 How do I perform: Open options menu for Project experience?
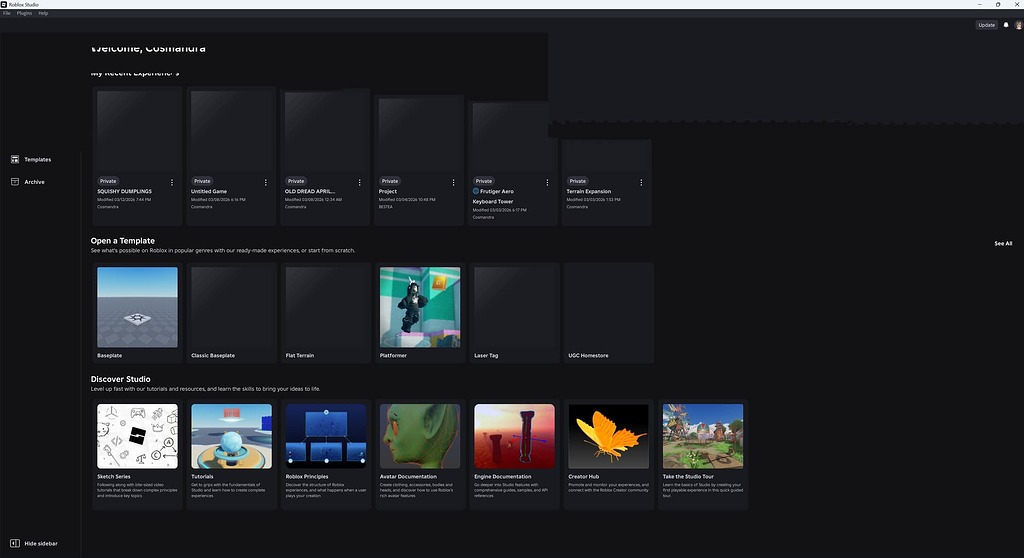pos(453,182)
